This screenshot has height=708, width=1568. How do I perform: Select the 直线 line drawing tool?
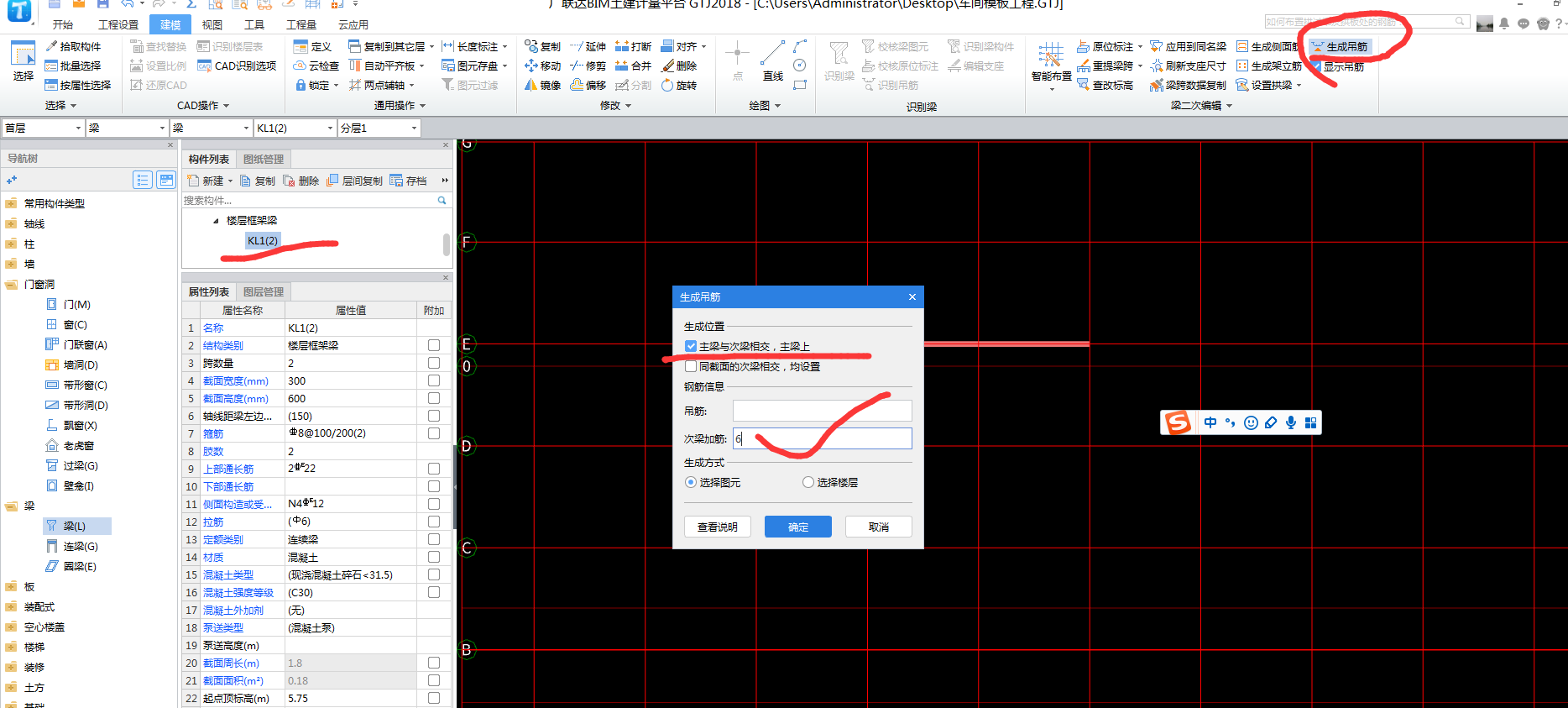[773, 61]
